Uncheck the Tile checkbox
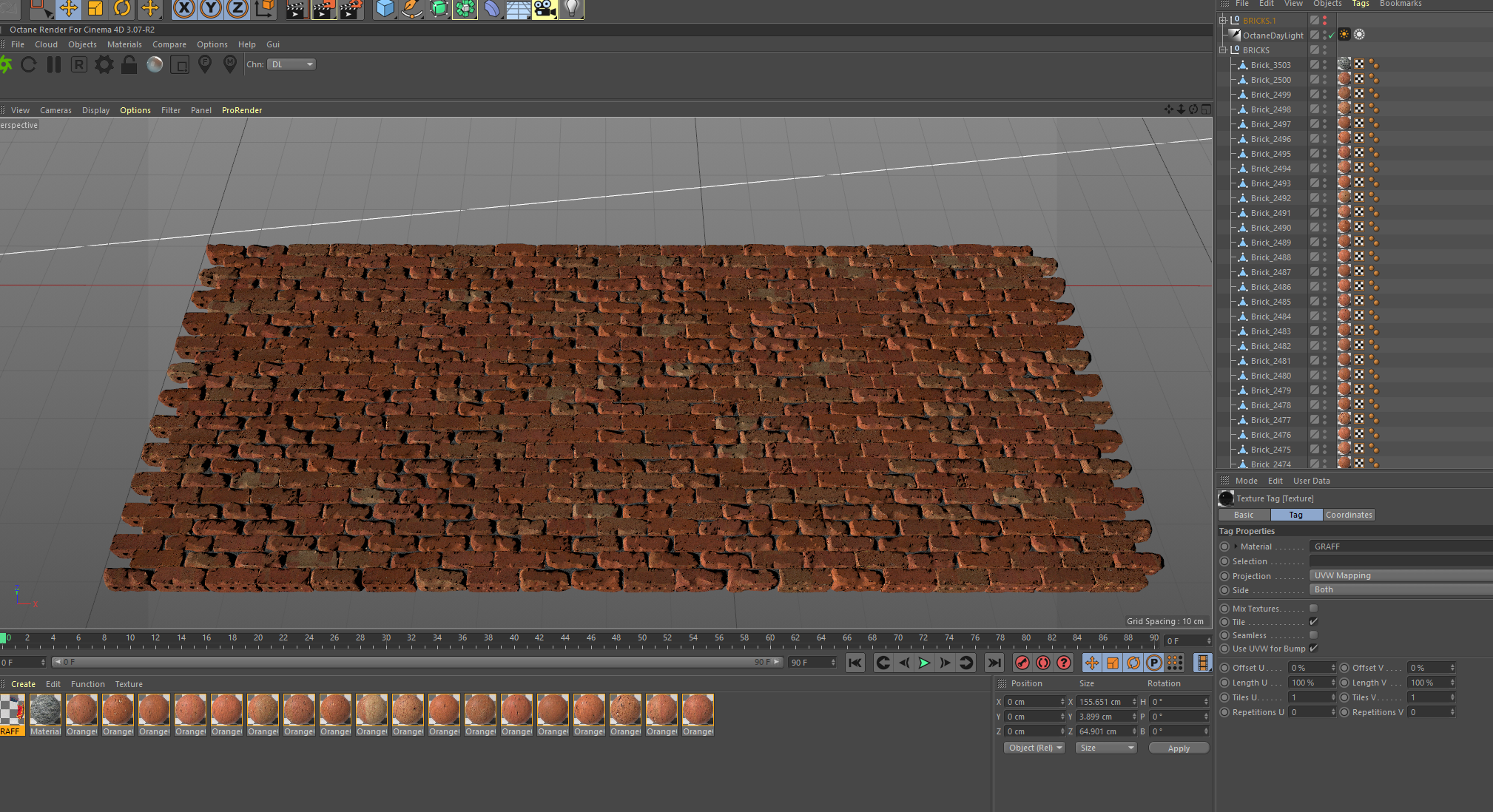This screenshot has height=812, width=1493. pos(1313,622)
